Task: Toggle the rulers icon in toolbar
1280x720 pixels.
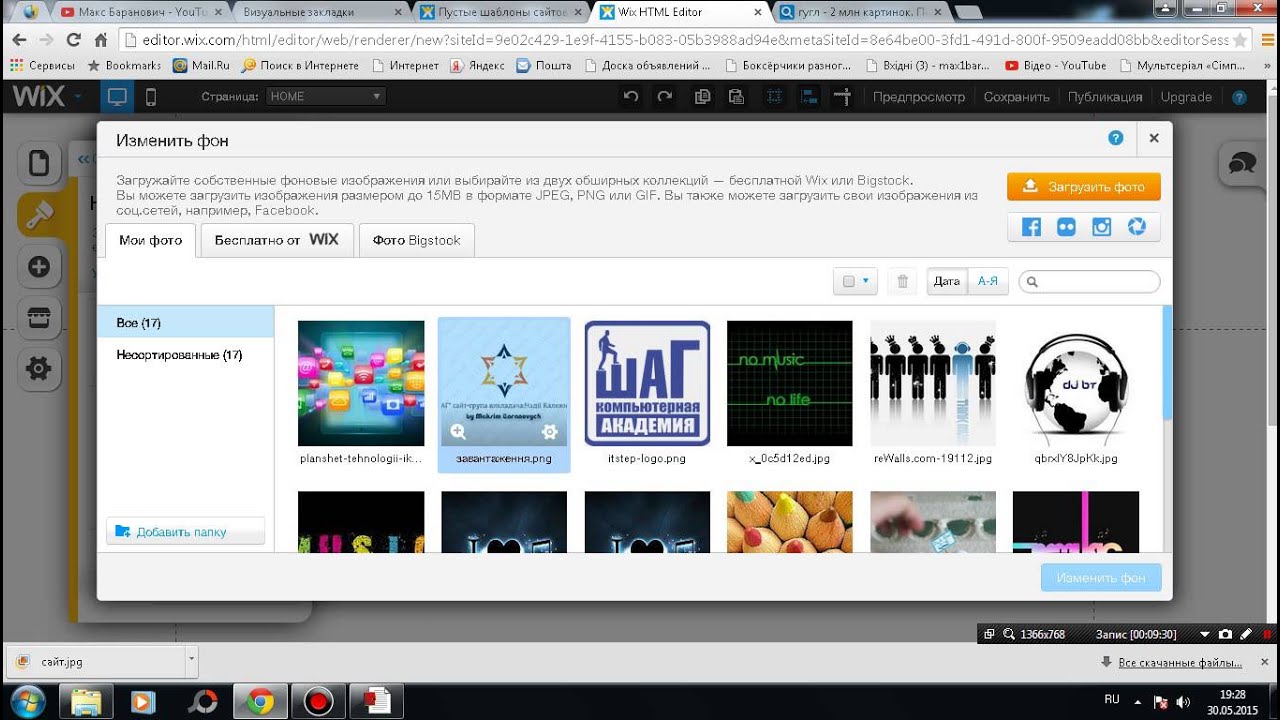Action: 842,97
